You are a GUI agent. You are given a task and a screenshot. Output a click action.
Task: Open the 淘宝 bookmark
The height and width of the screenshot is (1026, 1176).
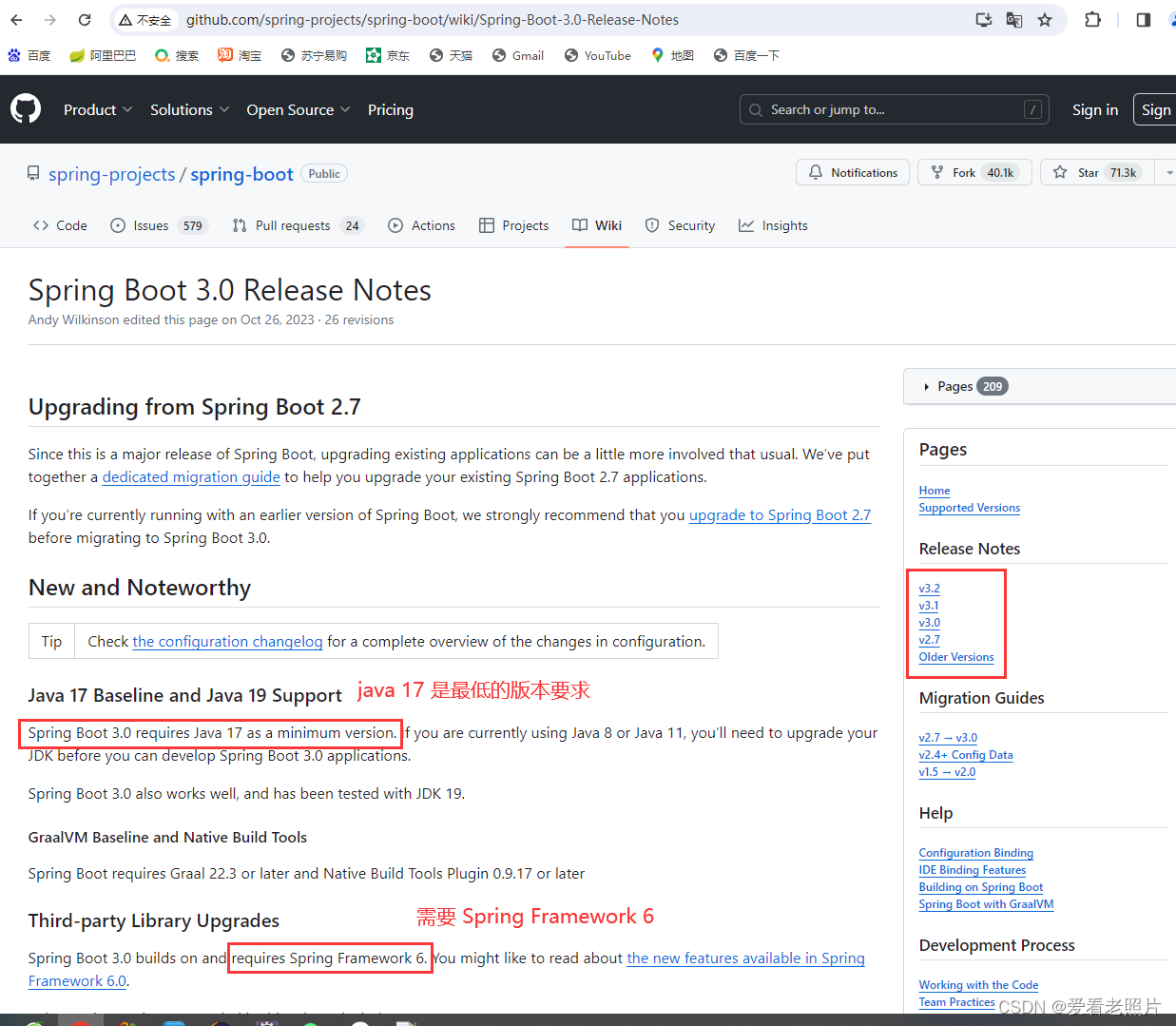[240, 55]
